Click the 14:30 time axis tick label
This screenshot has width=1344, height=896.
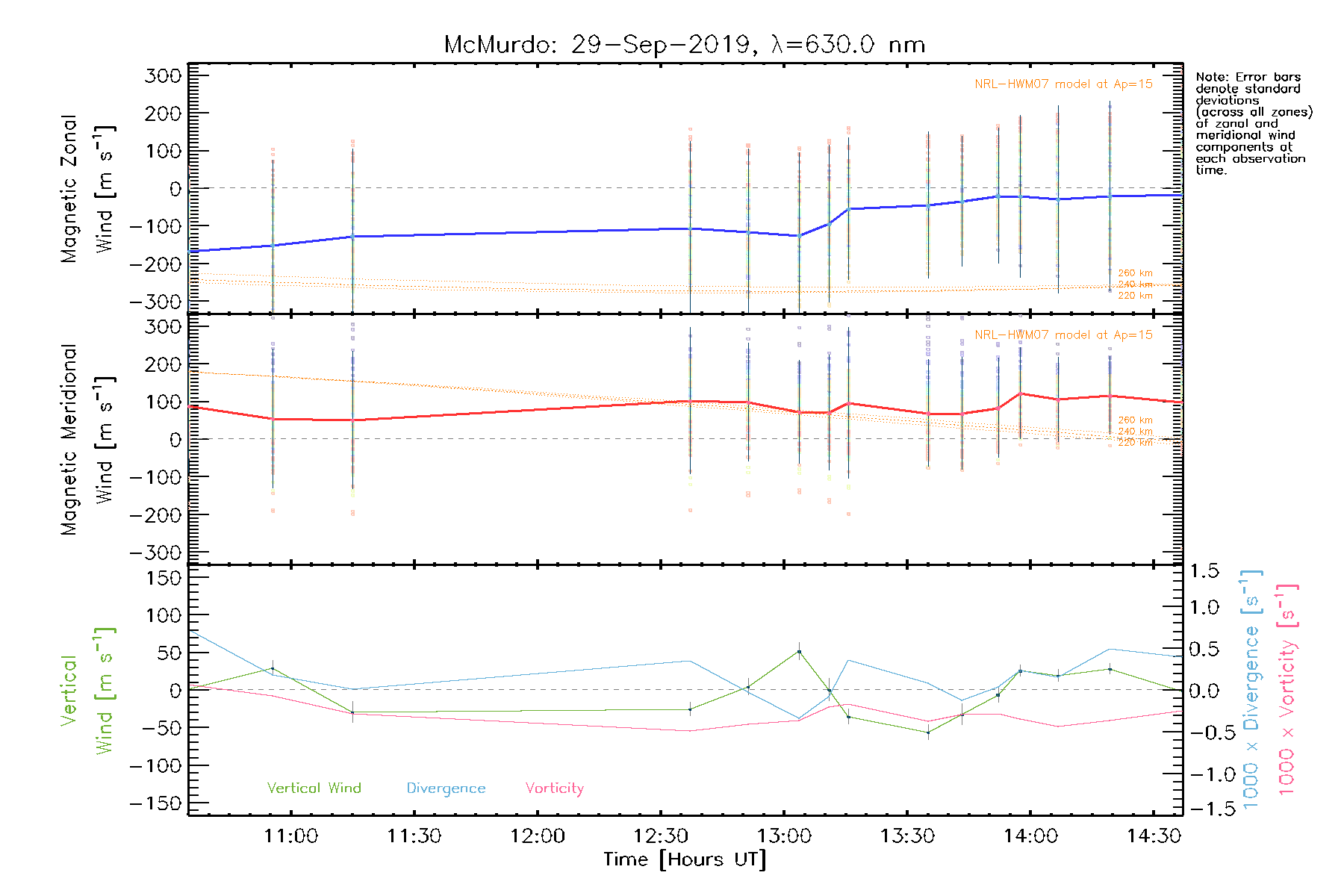[1154, 836]
